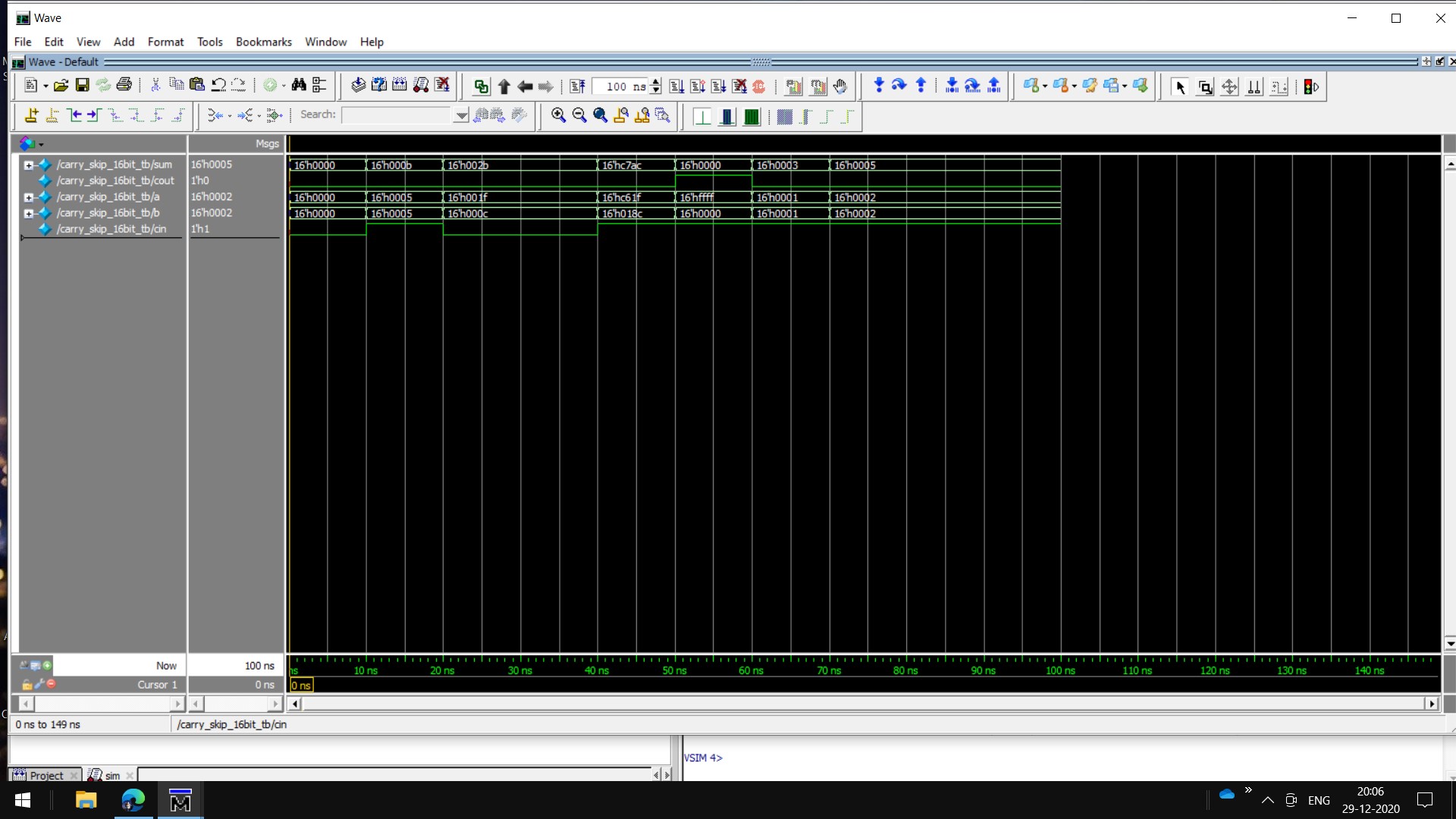Screen dimensions: 1456x819
Task: Increase run length with up stepper
Action: tap(656, 82)
